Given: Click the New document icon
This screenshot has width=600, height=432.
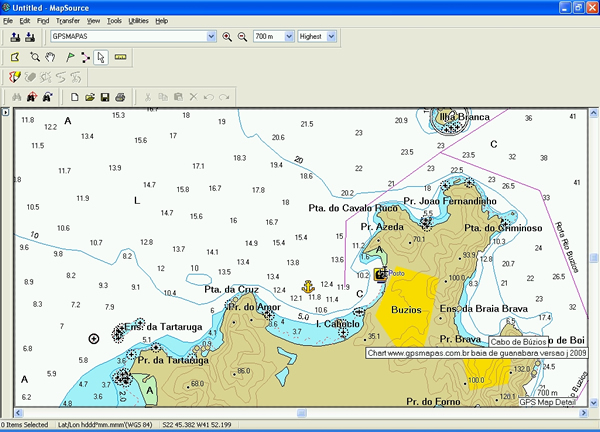Looking at the screenshot, I should point(75,97).
